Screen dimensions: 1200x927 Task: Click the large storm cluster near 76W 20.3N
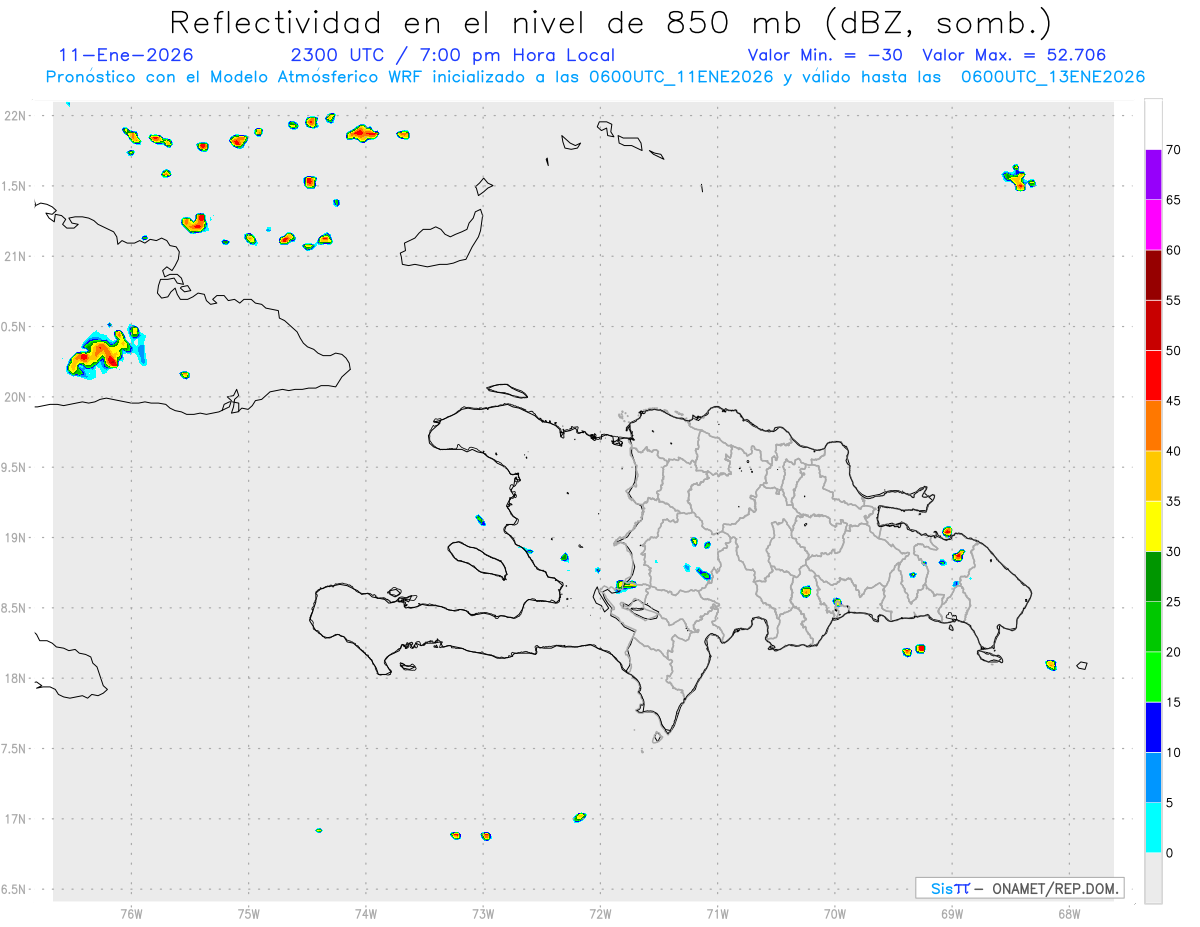(x=105, y=352)
